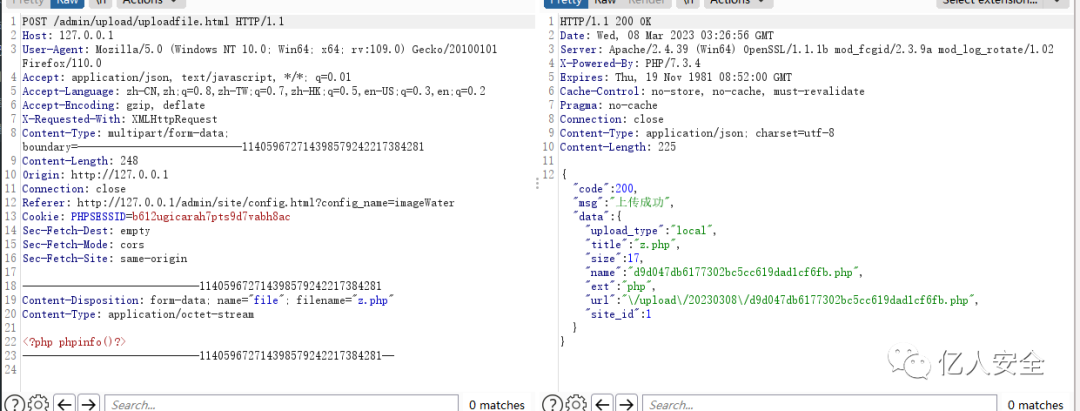This screenshot has height=411, width=1080.
Task: Click response 'Content-Type: application/json' header
Action: (697, 133)
